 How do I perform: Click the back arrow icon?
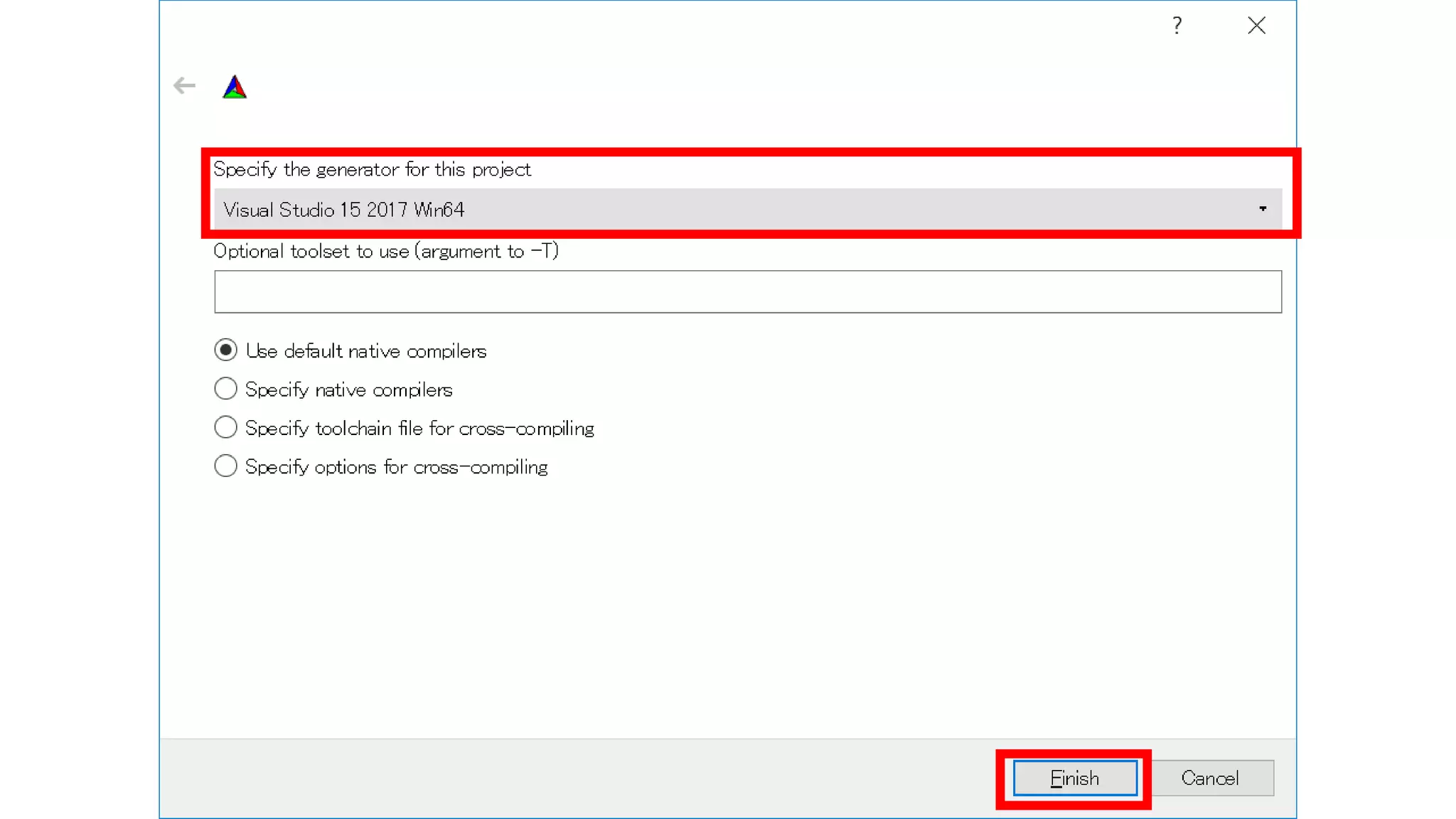click(184, 86)
